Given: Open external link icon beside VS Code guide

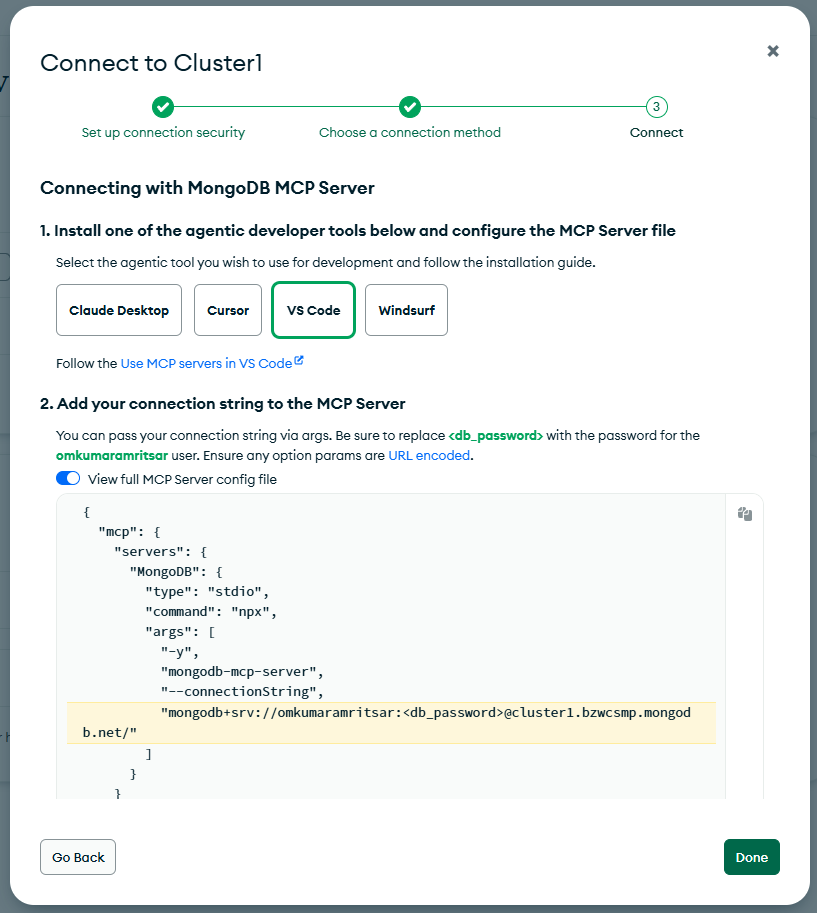Looking at the screenshot, I should pos(299,362).
